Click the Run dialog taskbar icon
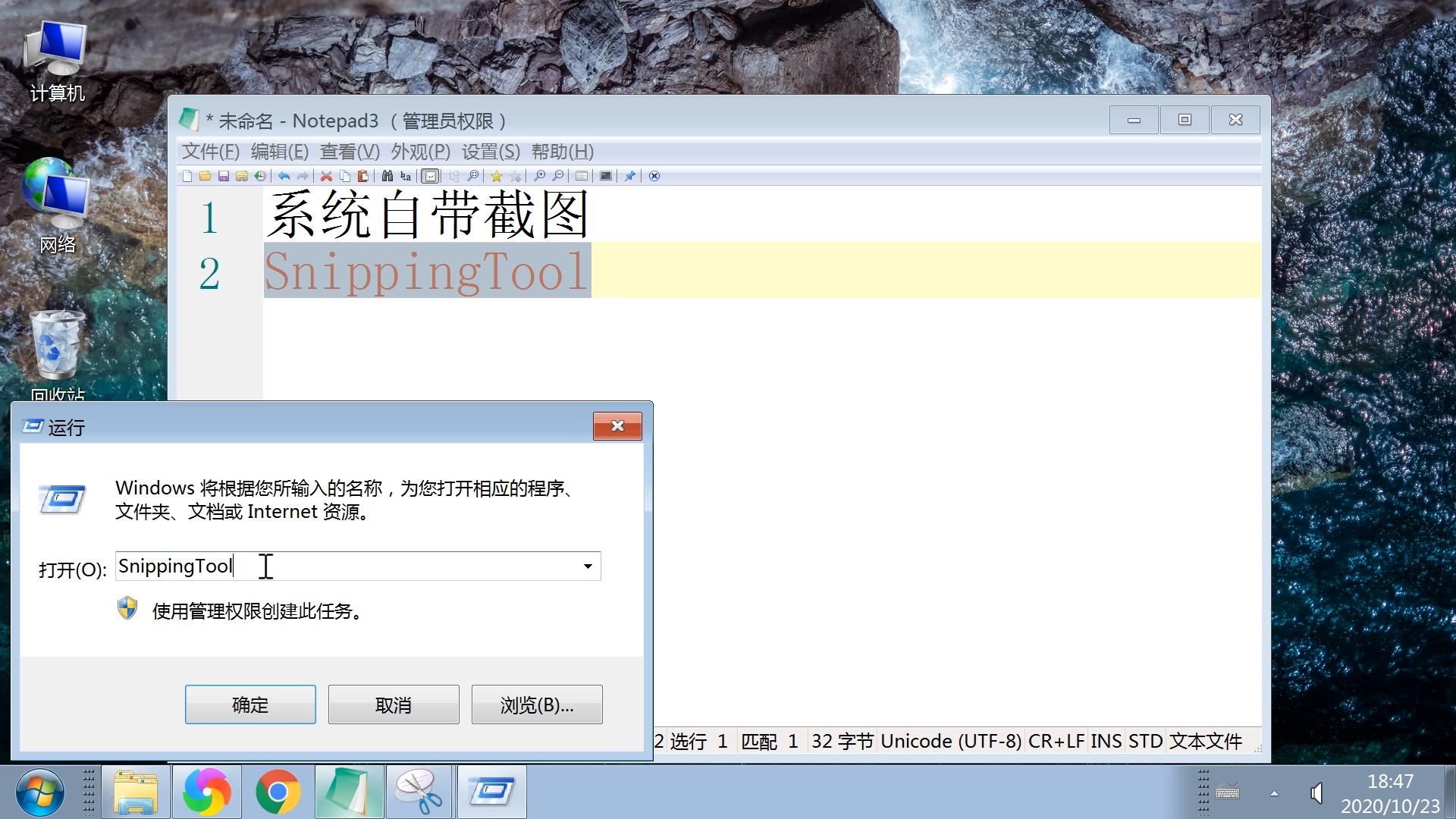This screenshot has width=1456, height=819. (x=491, y=792)
